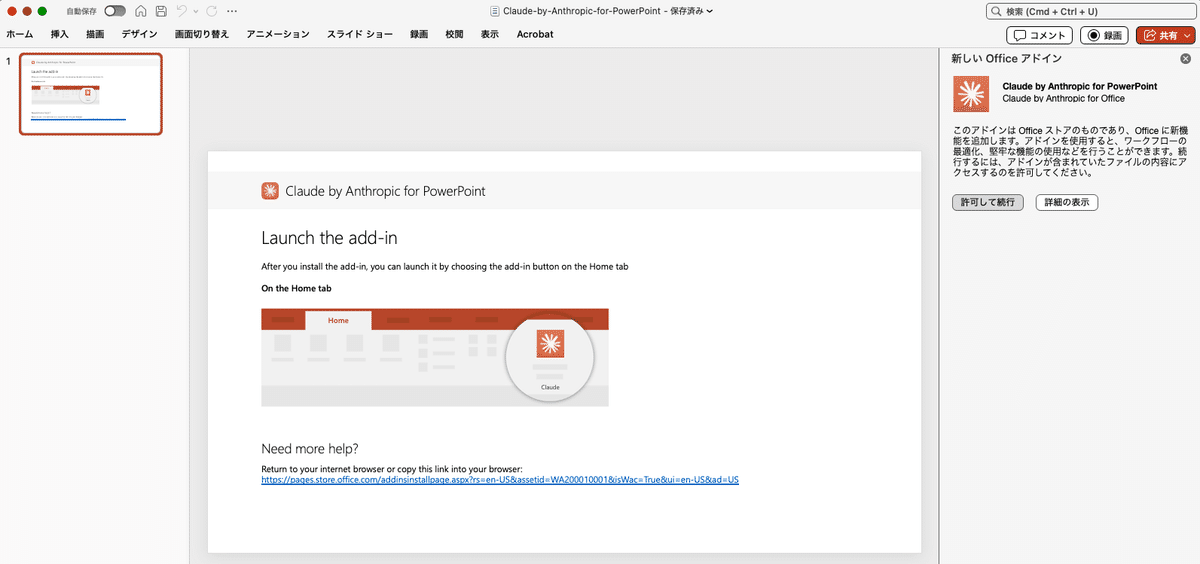Open the more options ellipsis icon
Image resolution: width=1200 pixels, height=564 pixels.
[232, 11]
